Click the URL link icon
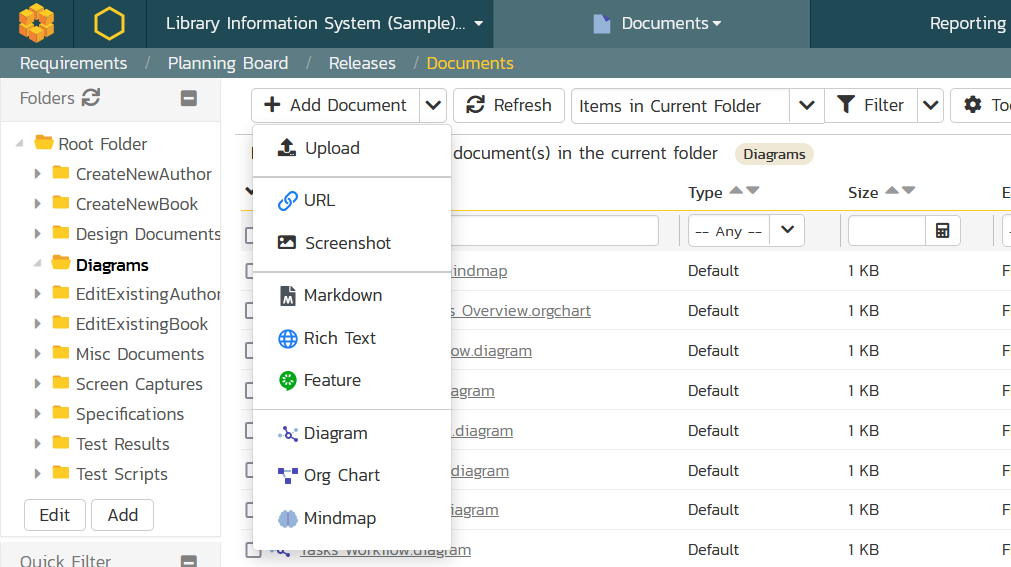This screenshot has width=1011, height=567. coord(287,201)
